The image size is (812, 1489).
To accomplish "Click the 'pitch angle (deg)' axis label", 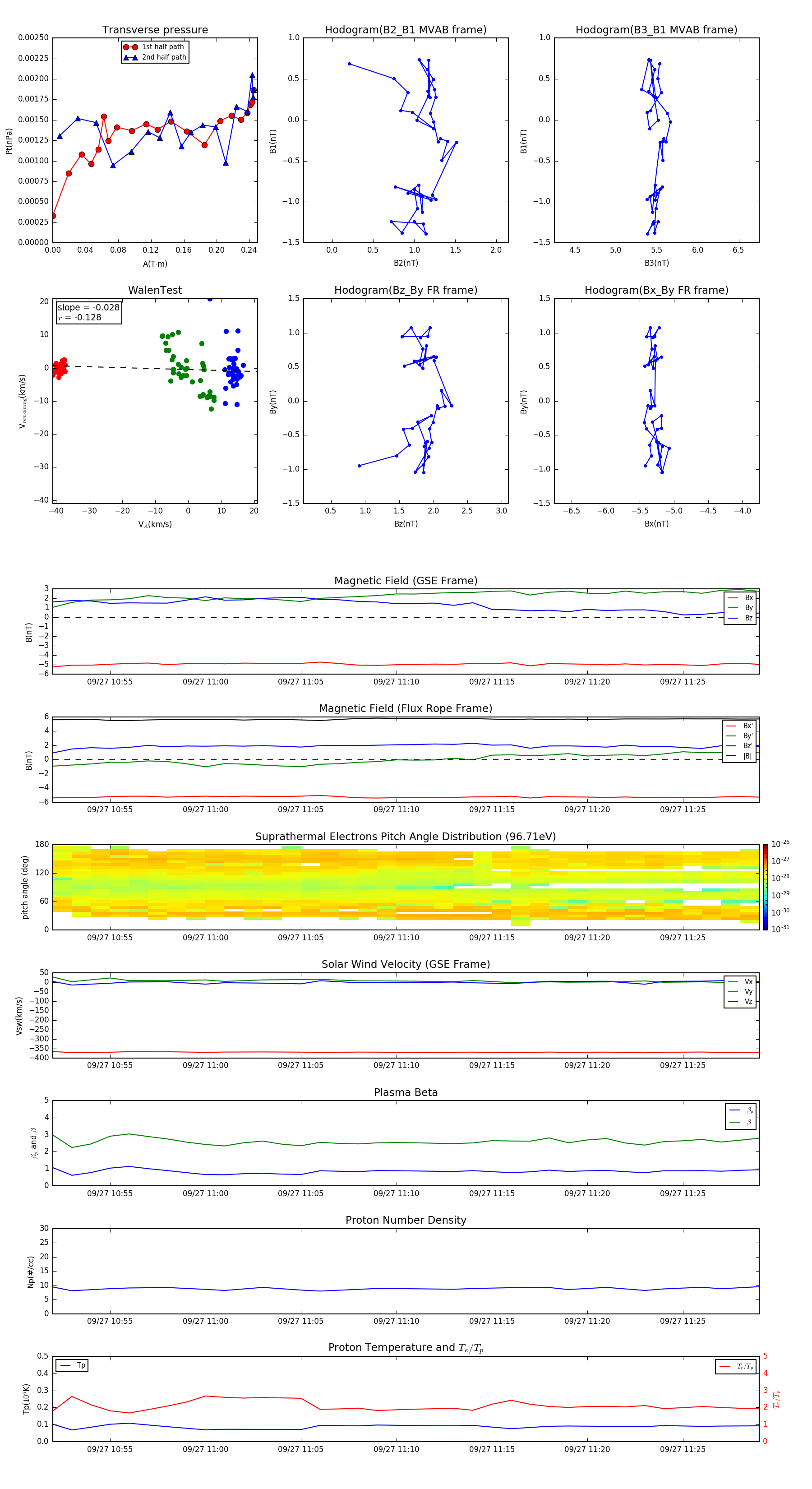I will [25, 887].
